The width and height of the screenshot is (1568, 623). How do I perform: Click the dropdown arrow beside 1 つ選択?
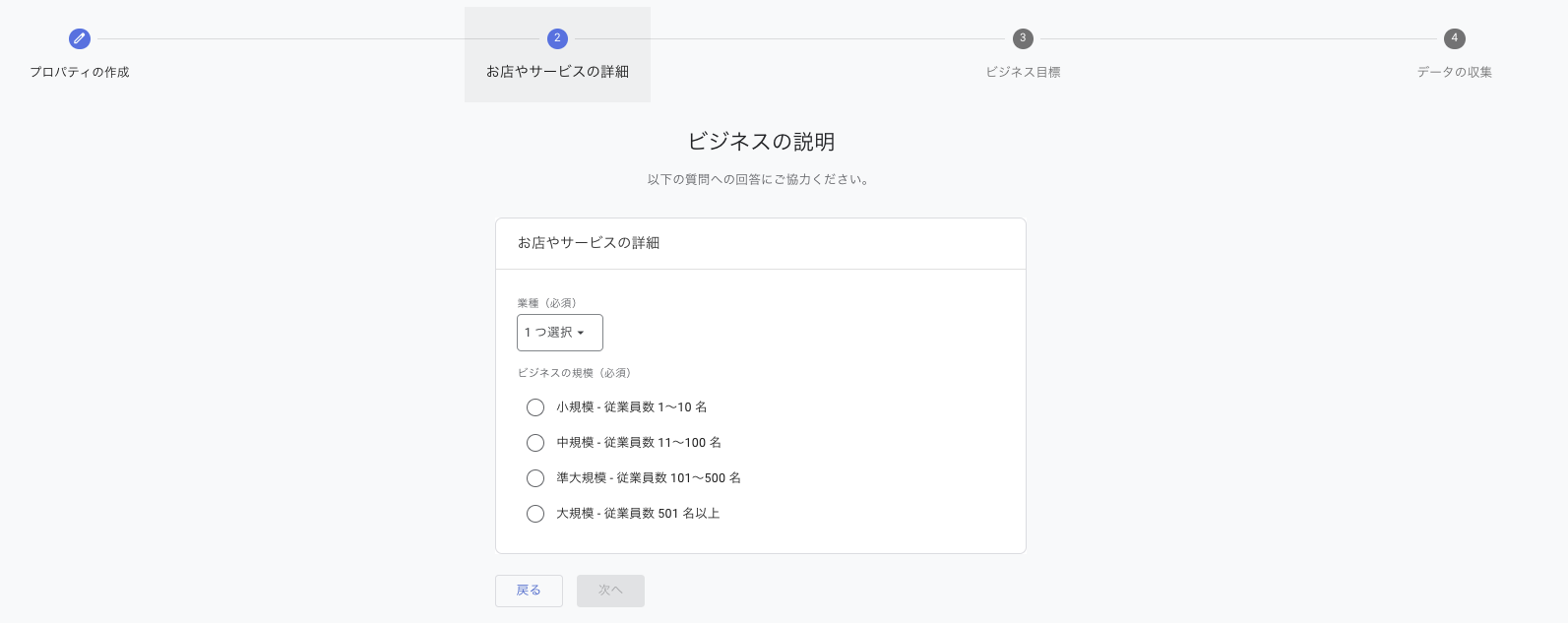[x=582, y=333]
